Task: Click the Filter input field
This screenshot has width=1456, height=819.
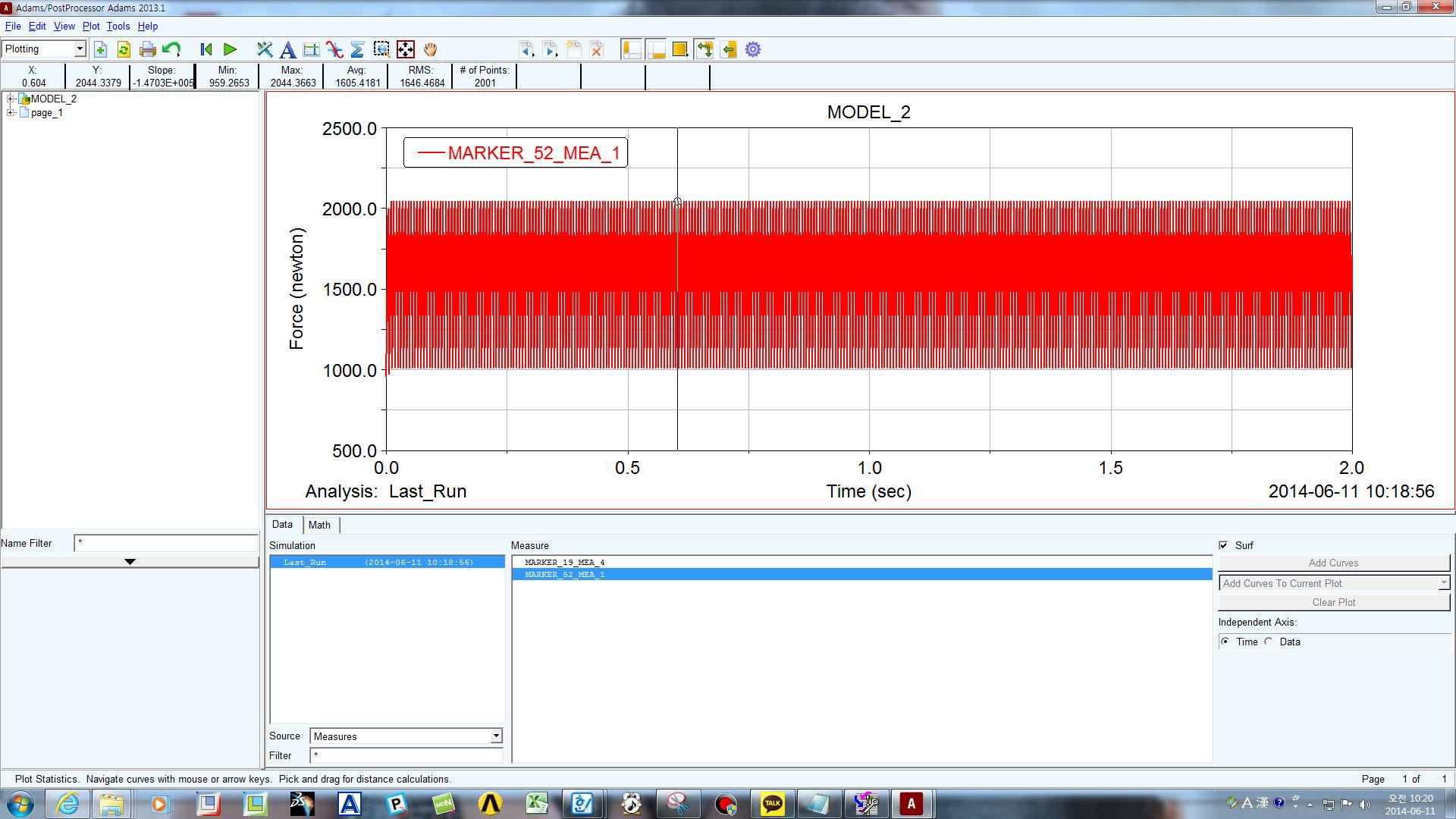Action: [406, 756]
